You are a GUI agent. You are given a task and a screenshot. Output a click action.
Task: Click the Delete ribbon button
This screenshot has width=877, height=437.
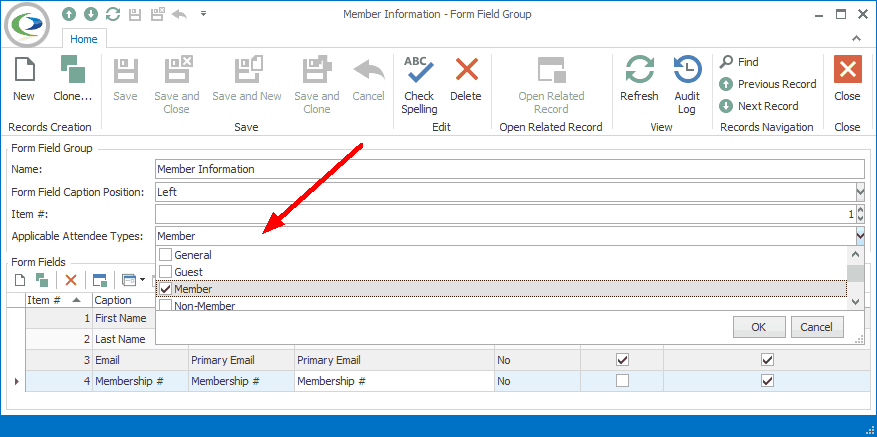pyautogui.click(x=466, y=80)
